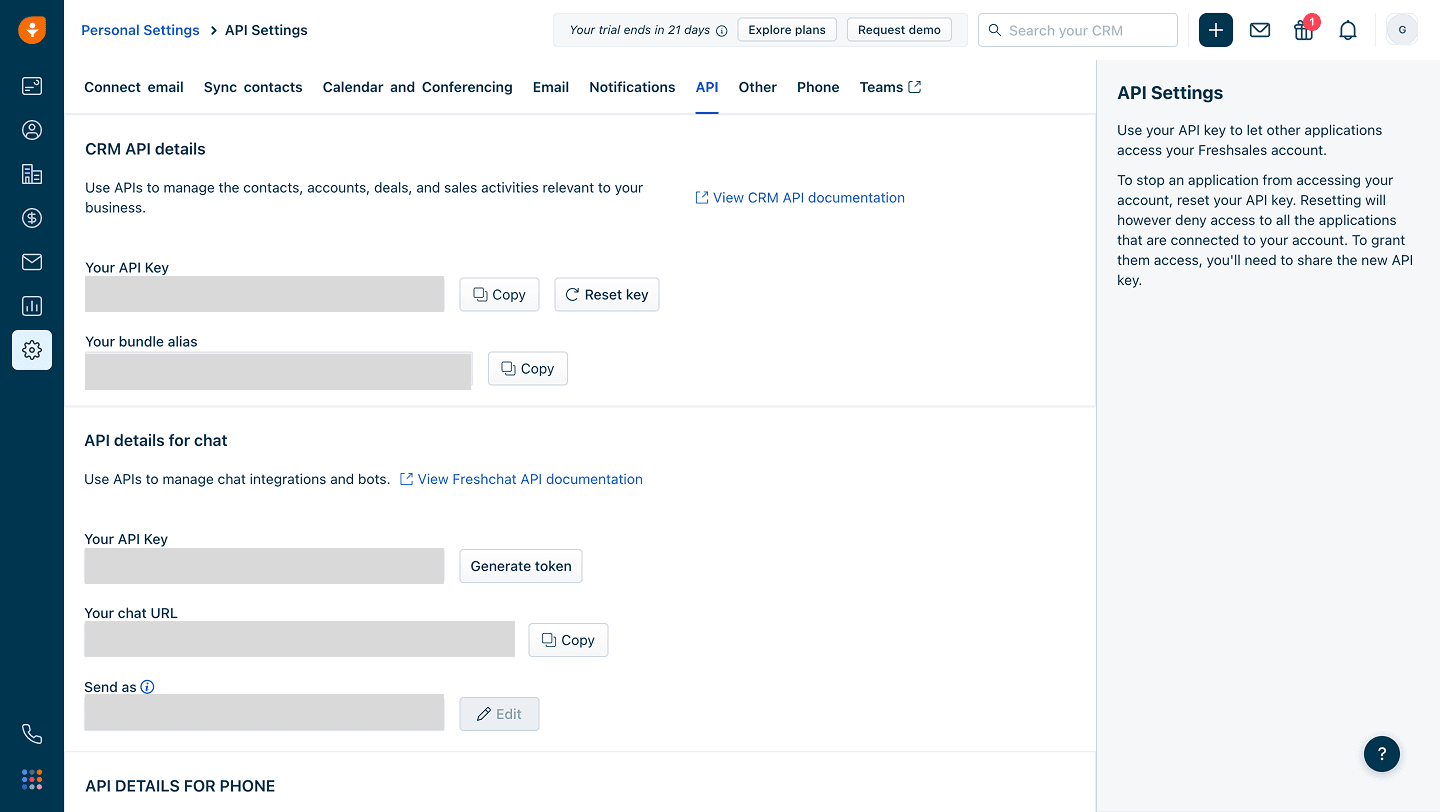Open the phone dialer icon in sidebar
The image size is (1440, 812).
point(32,734)
